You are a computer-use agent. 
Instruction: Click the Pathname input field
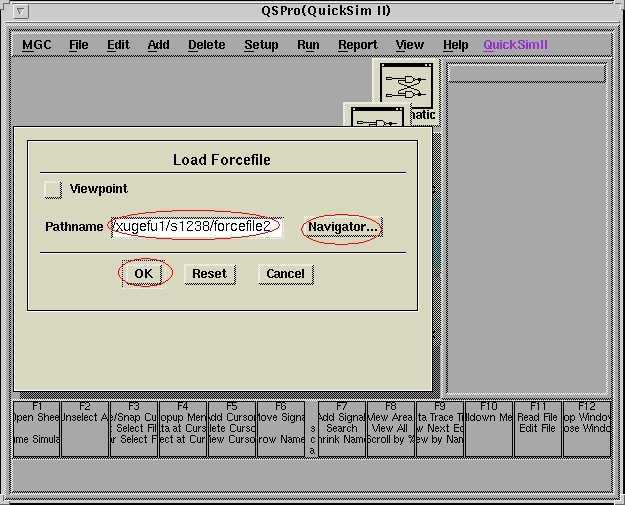(196, 227)
